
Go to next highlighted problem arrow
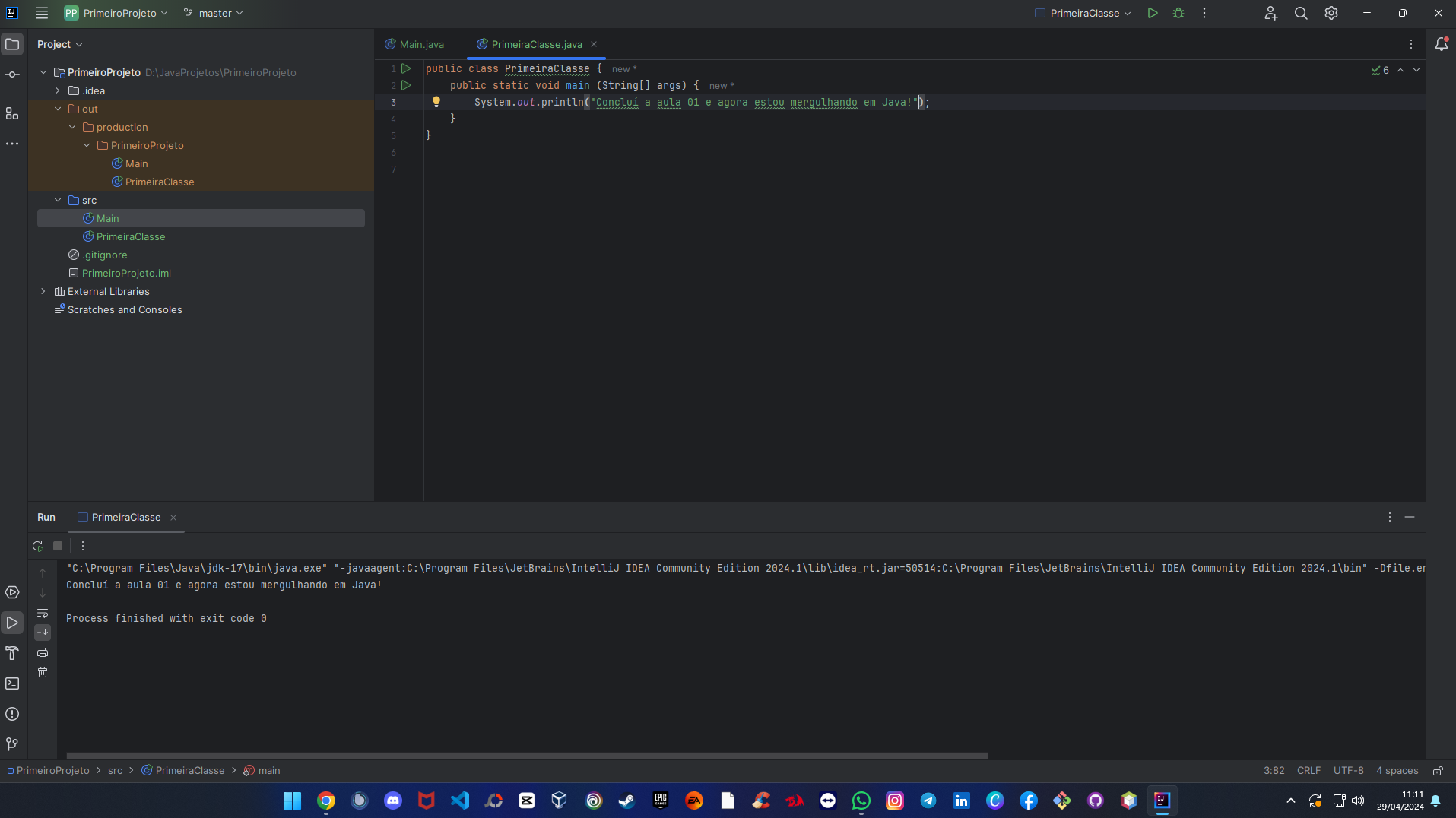pos(1416,70)
